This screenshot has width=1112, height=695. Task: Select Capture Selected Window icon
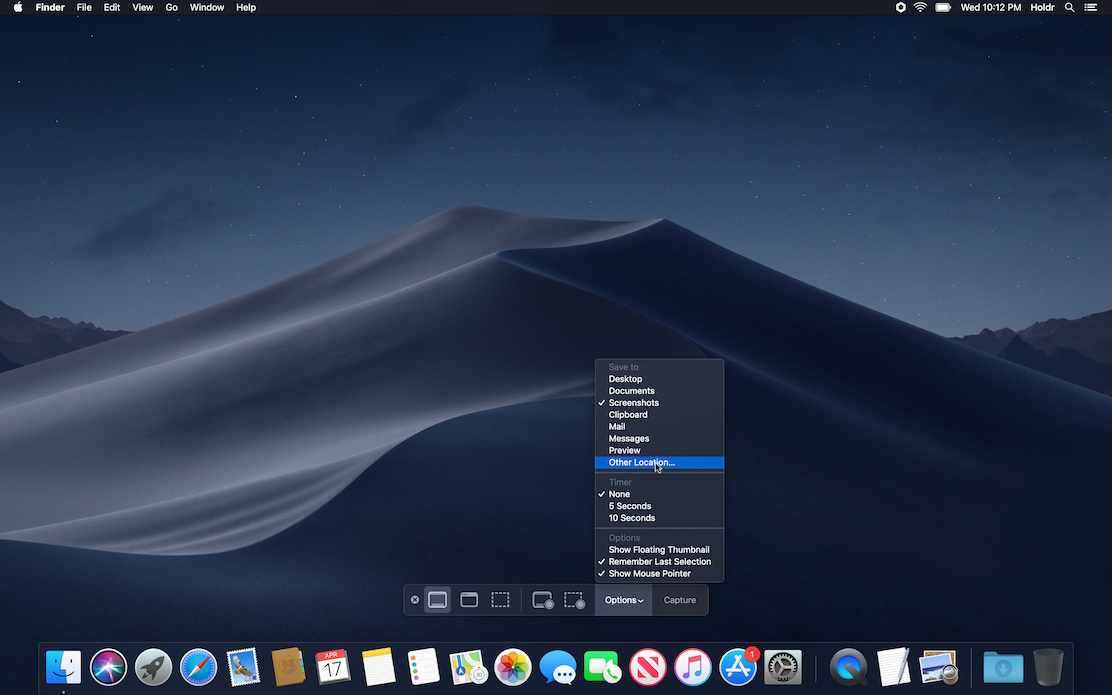point(469,600)
